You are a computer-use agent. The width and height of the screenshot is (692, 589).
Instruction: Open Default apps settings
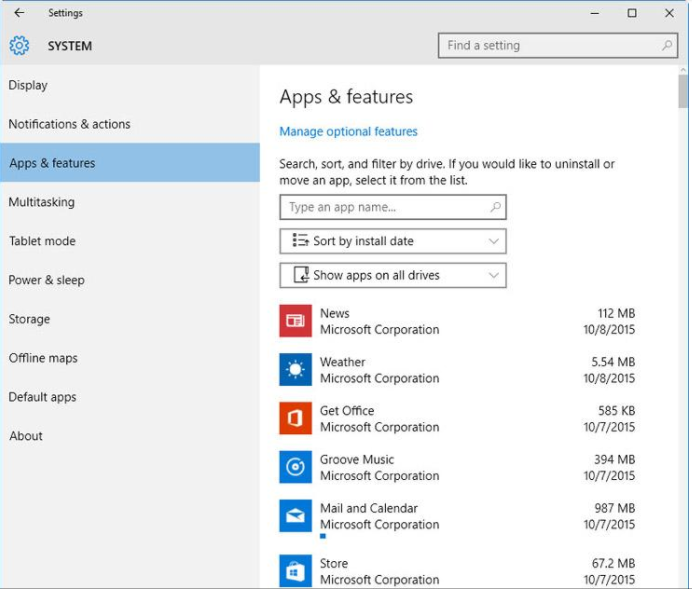[x=130, y=397]
